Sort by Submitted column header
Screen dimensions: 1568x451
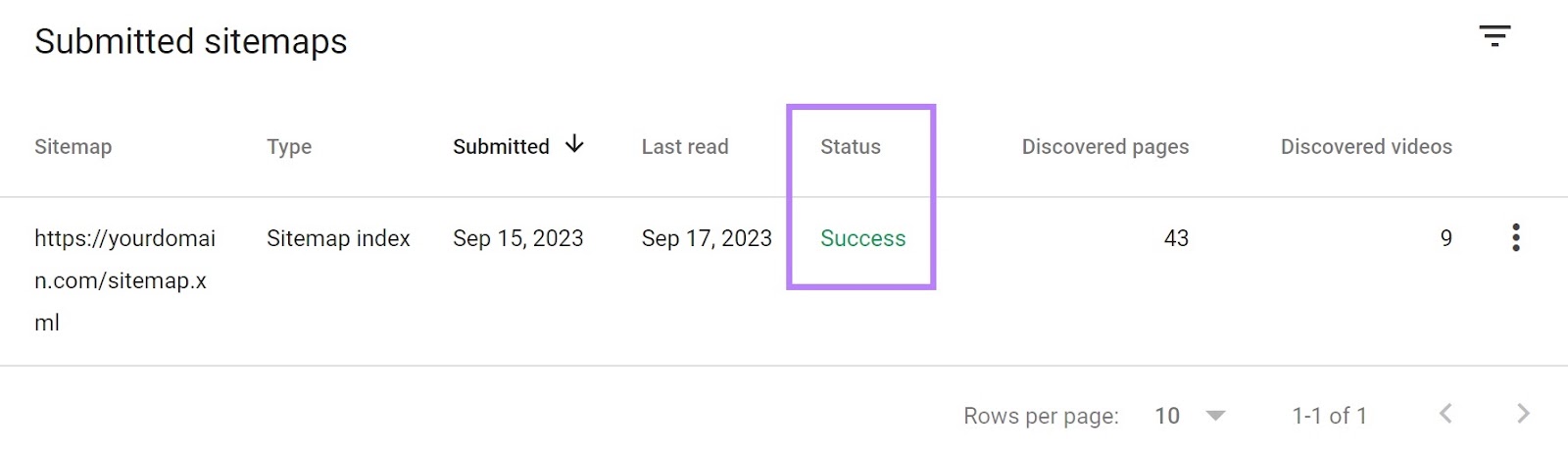click(501, 147)
